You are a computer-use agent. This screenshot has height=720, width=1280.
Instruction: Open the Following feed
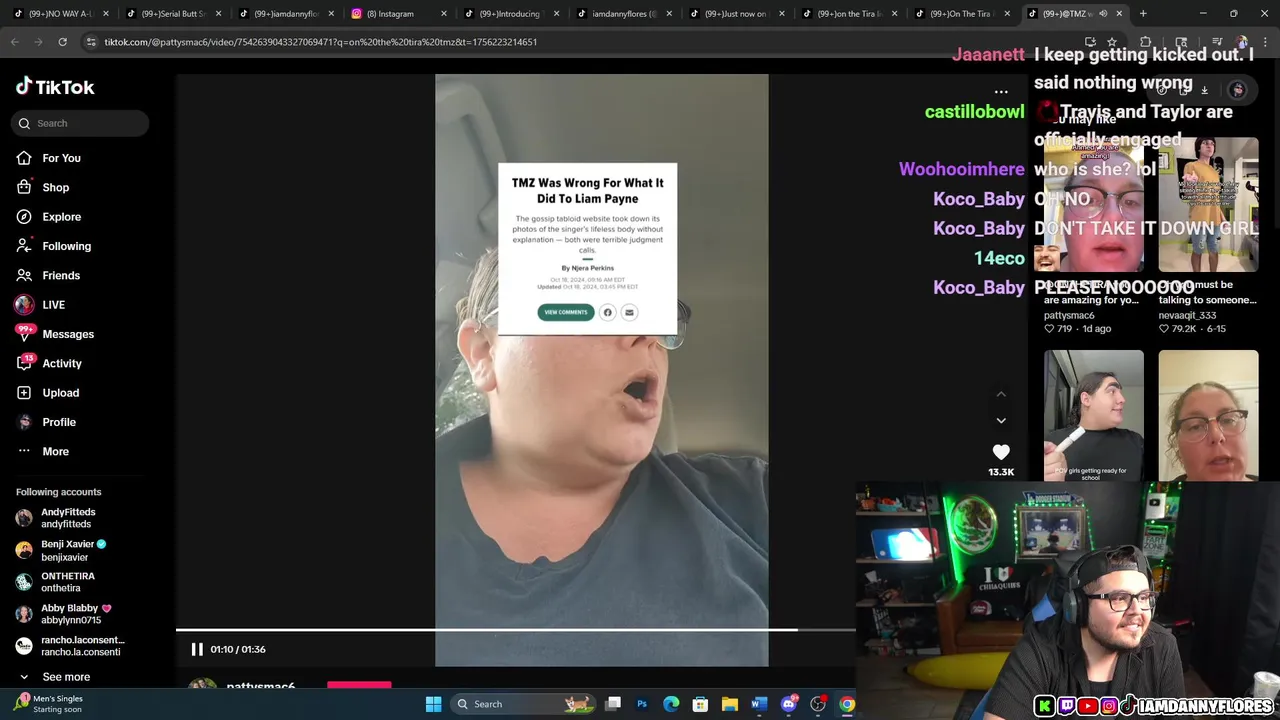(66, 246)
